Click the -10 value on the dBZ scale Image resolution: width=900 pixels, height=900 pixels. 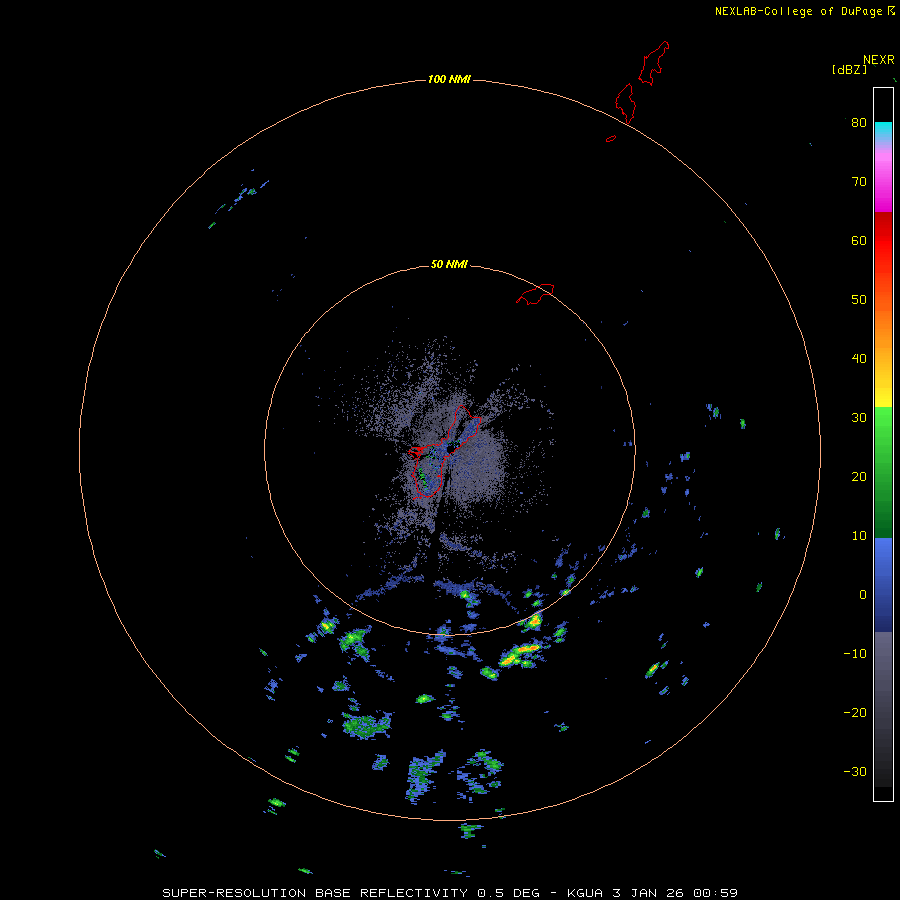(x=855, y=654)
